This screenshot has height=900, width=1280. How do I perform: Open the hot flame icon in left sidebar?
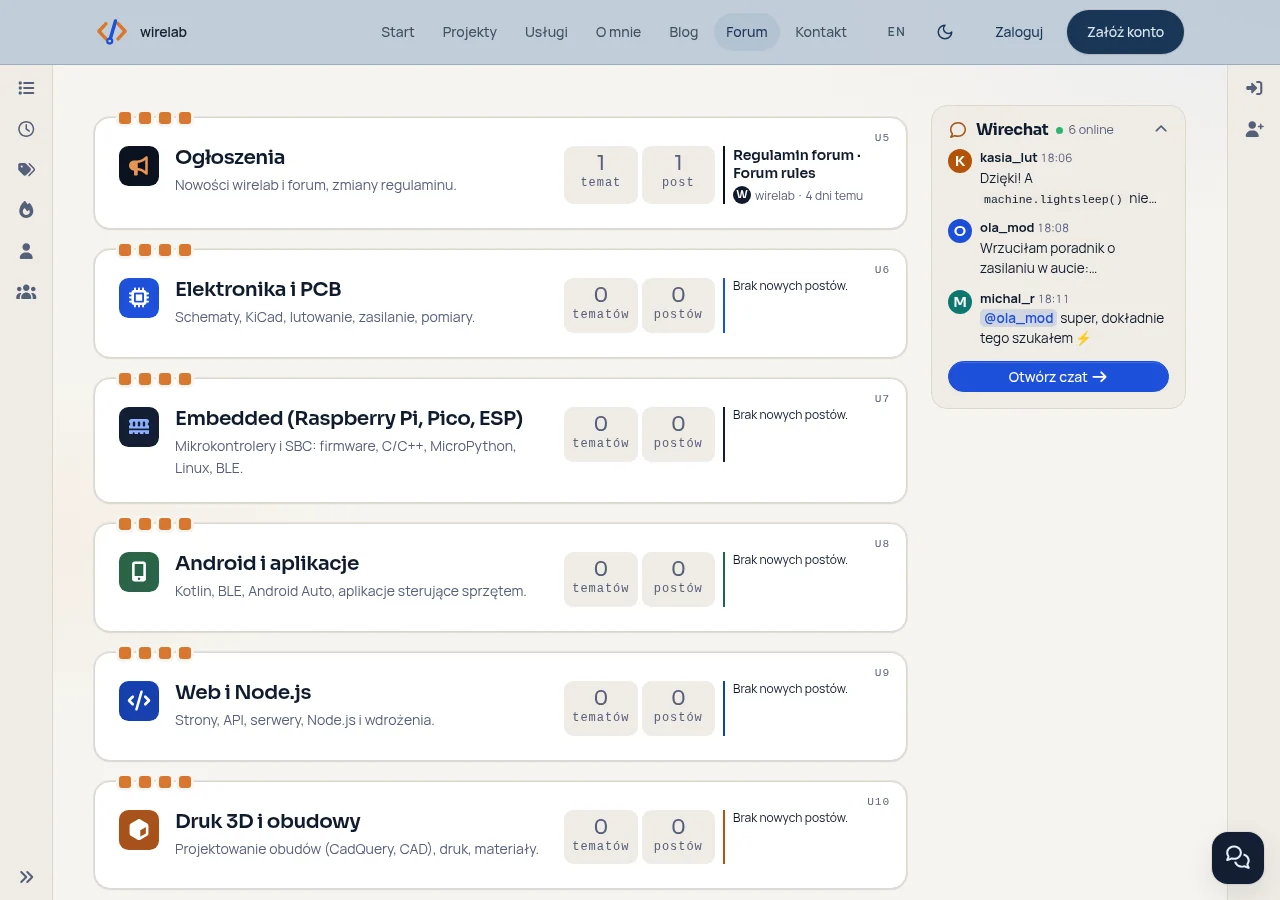point(26,210)
